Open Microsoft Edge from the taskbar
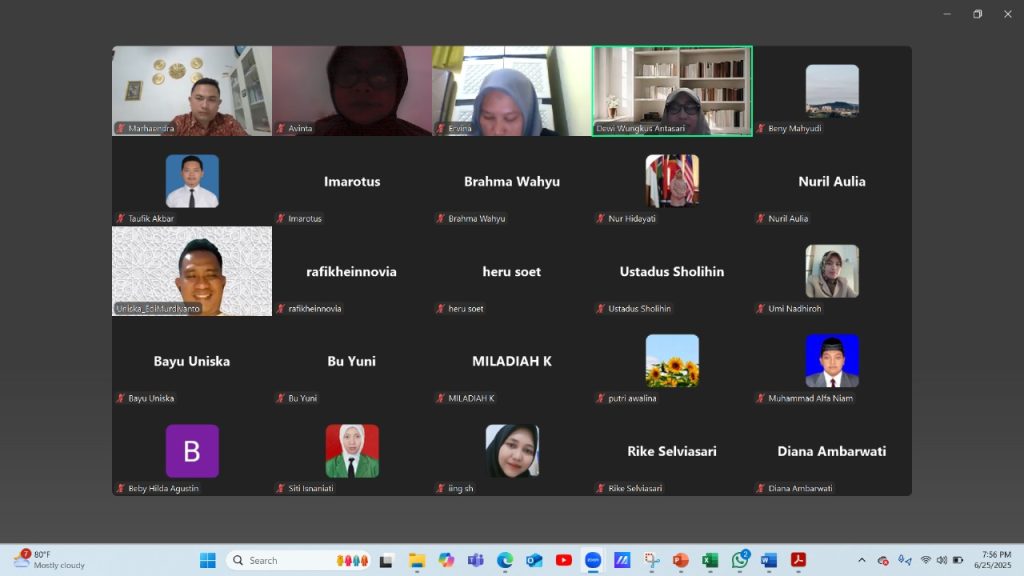The height and width of the screenshot is (576, 1024). tap(505, 560)
